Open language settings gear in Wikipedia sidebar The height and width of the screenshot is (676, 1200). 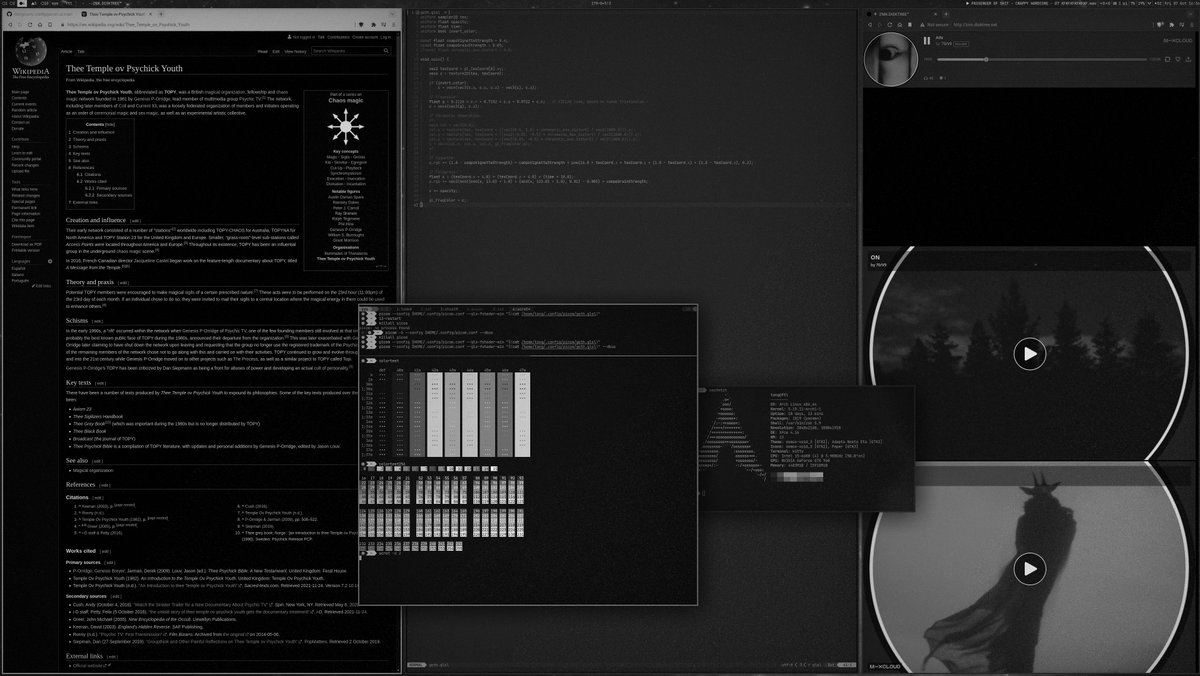[x=50, y=261]
